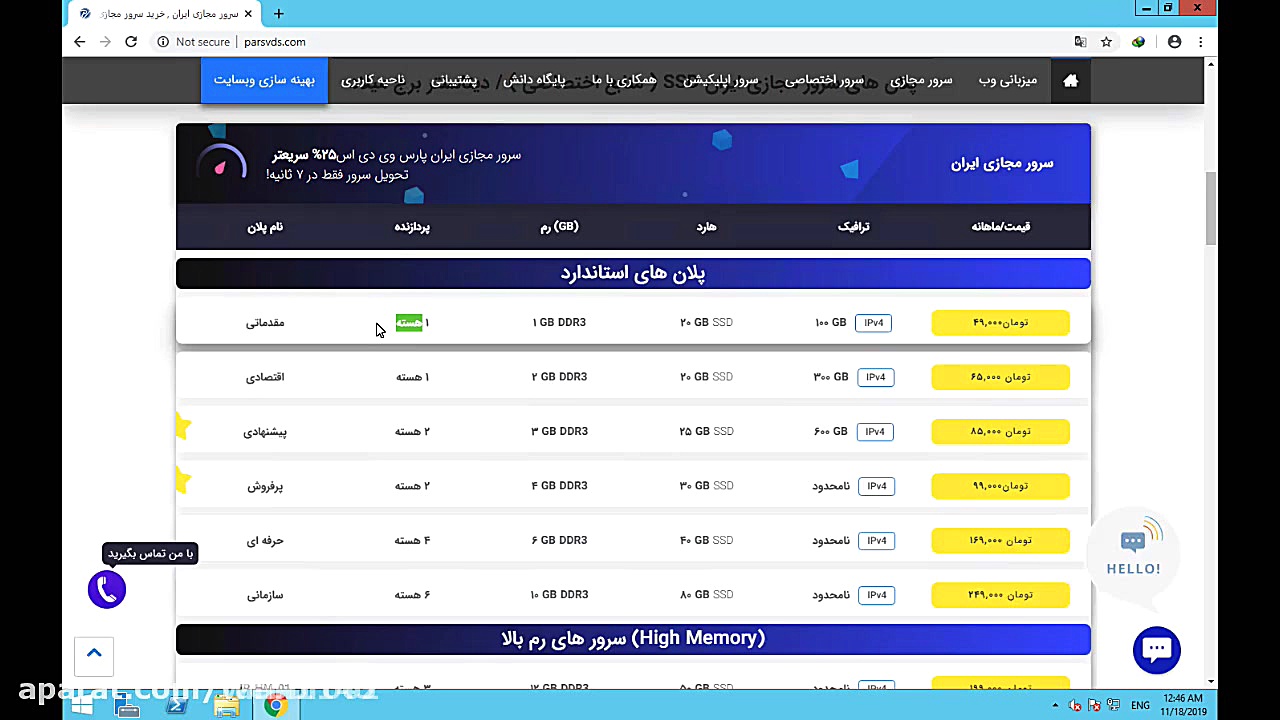This screenshot has width=1280, height=720.
Task: Select the میزبانی وب menu item
Action: (1007, 80)
